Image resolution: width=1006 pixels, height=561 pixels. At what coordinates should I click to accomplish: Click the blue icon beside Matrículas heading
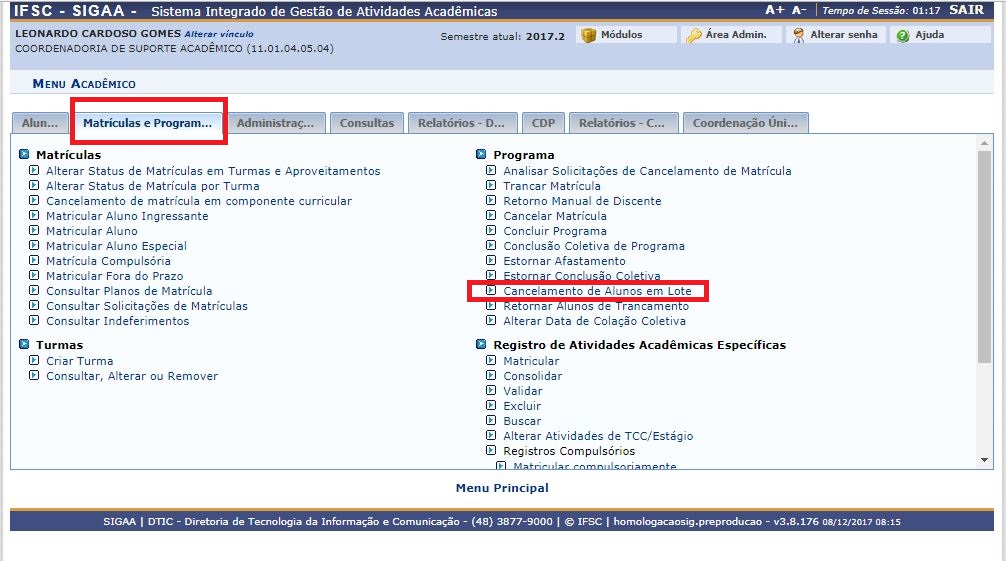24,155
